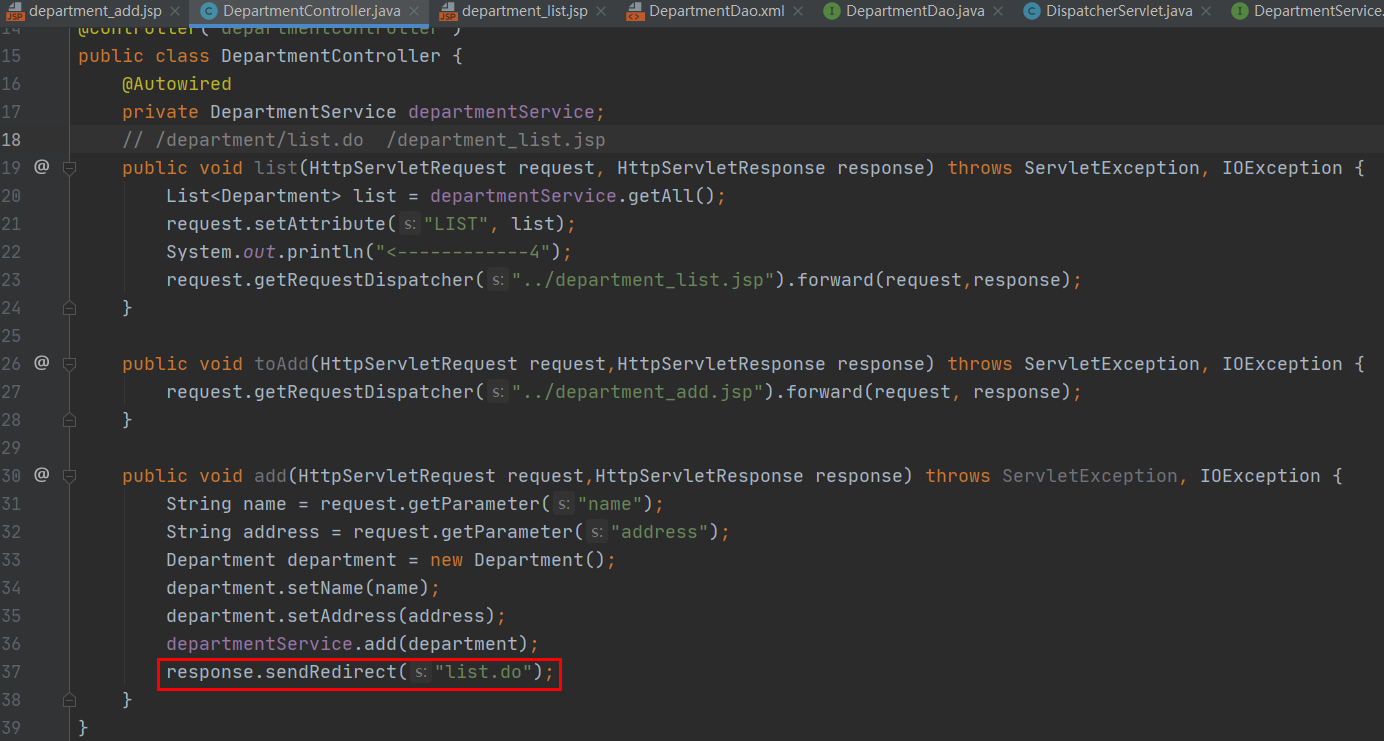Click the JSP file icon of department_add.jsp
1384x741 pixels.
[14, 12]
